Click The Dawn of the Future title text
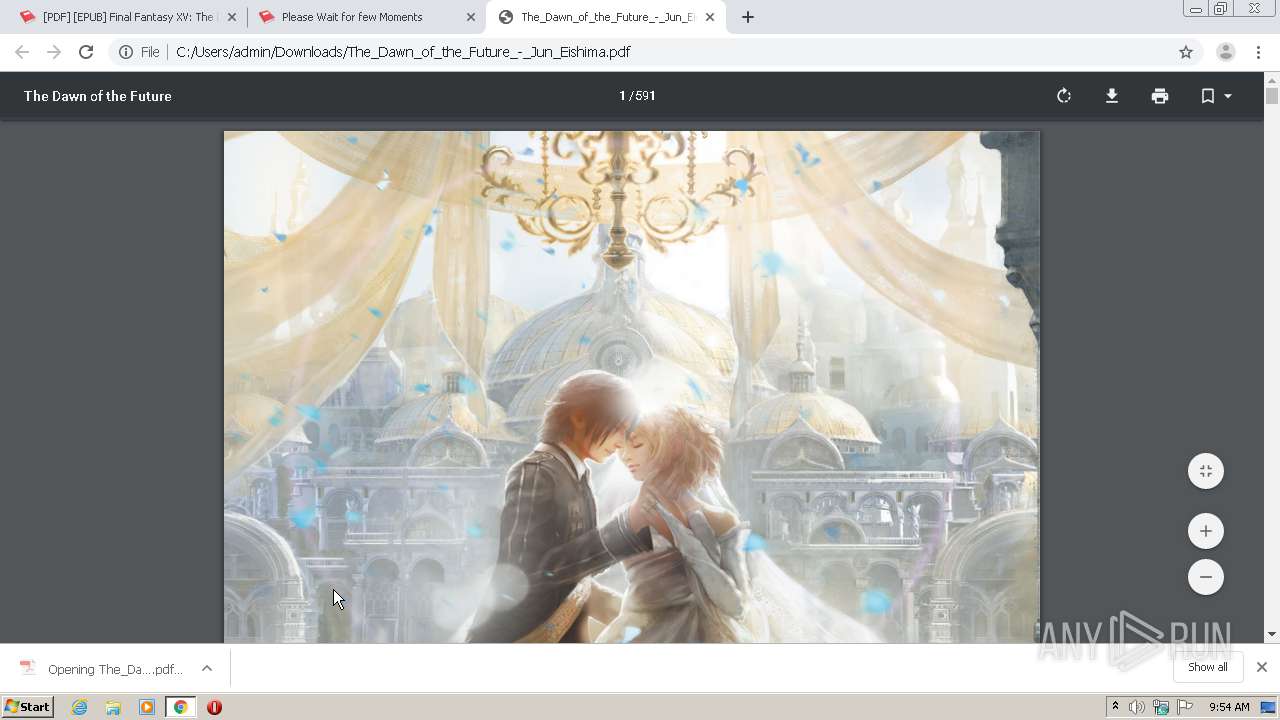Screen dimensions: 1280x720 click(98, 96)
